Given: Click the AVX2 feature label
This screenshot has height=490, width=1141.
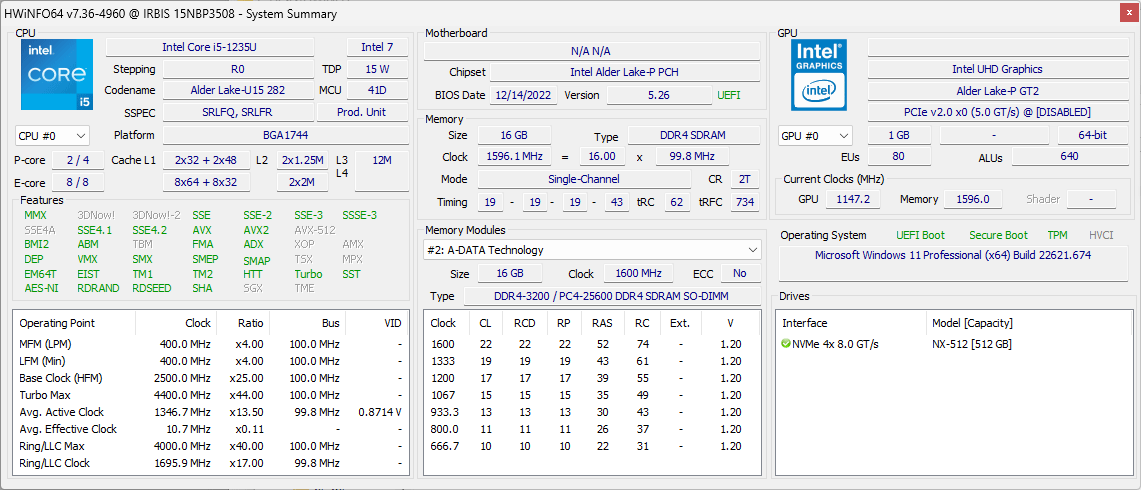Looking at the screenshot, I should coord(256,230).
